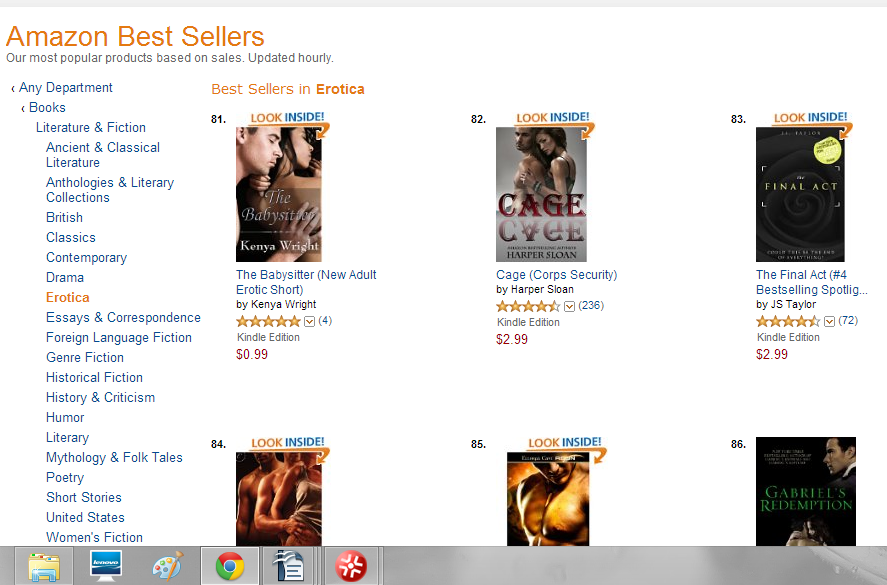
Task: Open the Gabriel's Redemption book cover
Action: (806, 491)
